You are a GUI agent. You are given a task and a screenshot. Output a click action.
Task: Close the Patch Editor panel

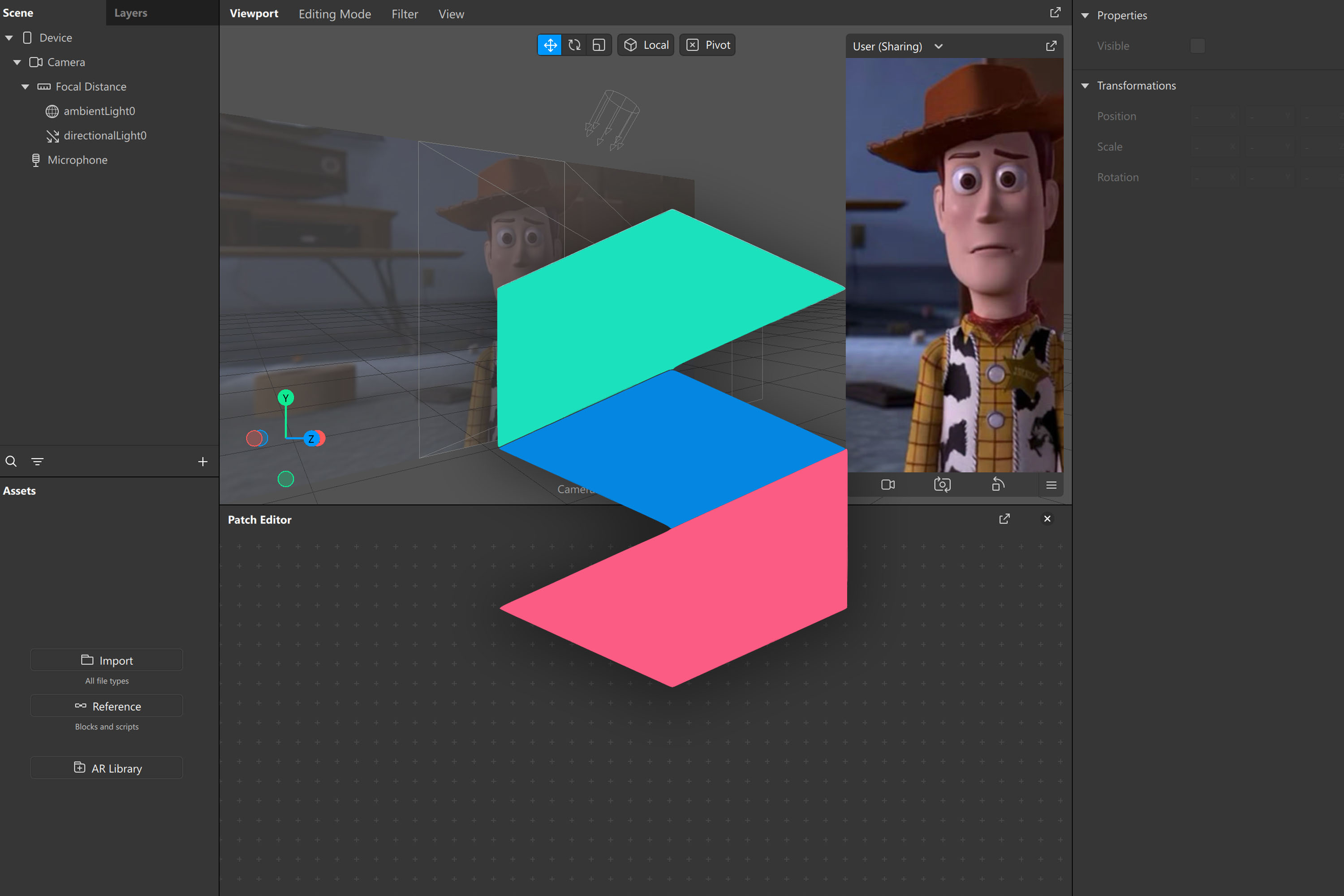tap(1047, 519)
